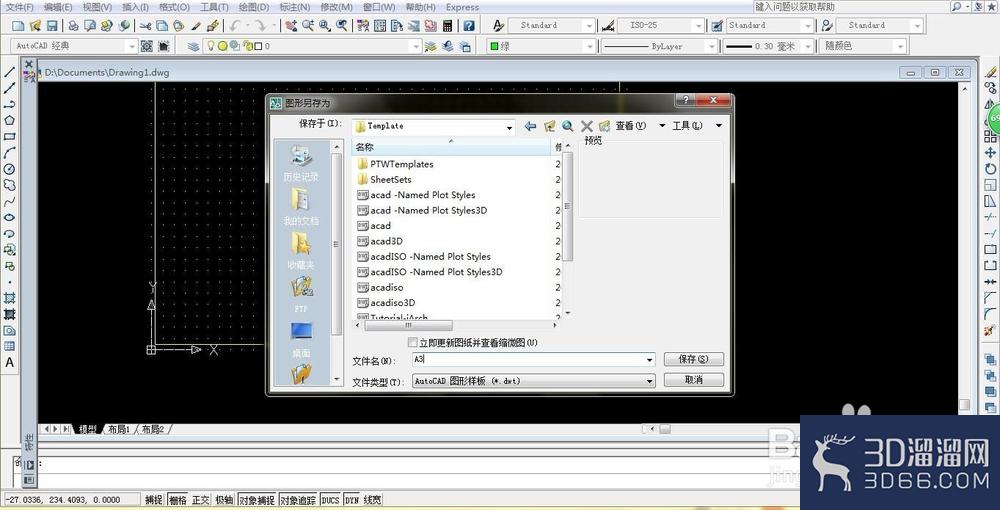Open the 文件类型 dropdown
This screenshot has height=510, width=1000.
click(x=649, y=381)
